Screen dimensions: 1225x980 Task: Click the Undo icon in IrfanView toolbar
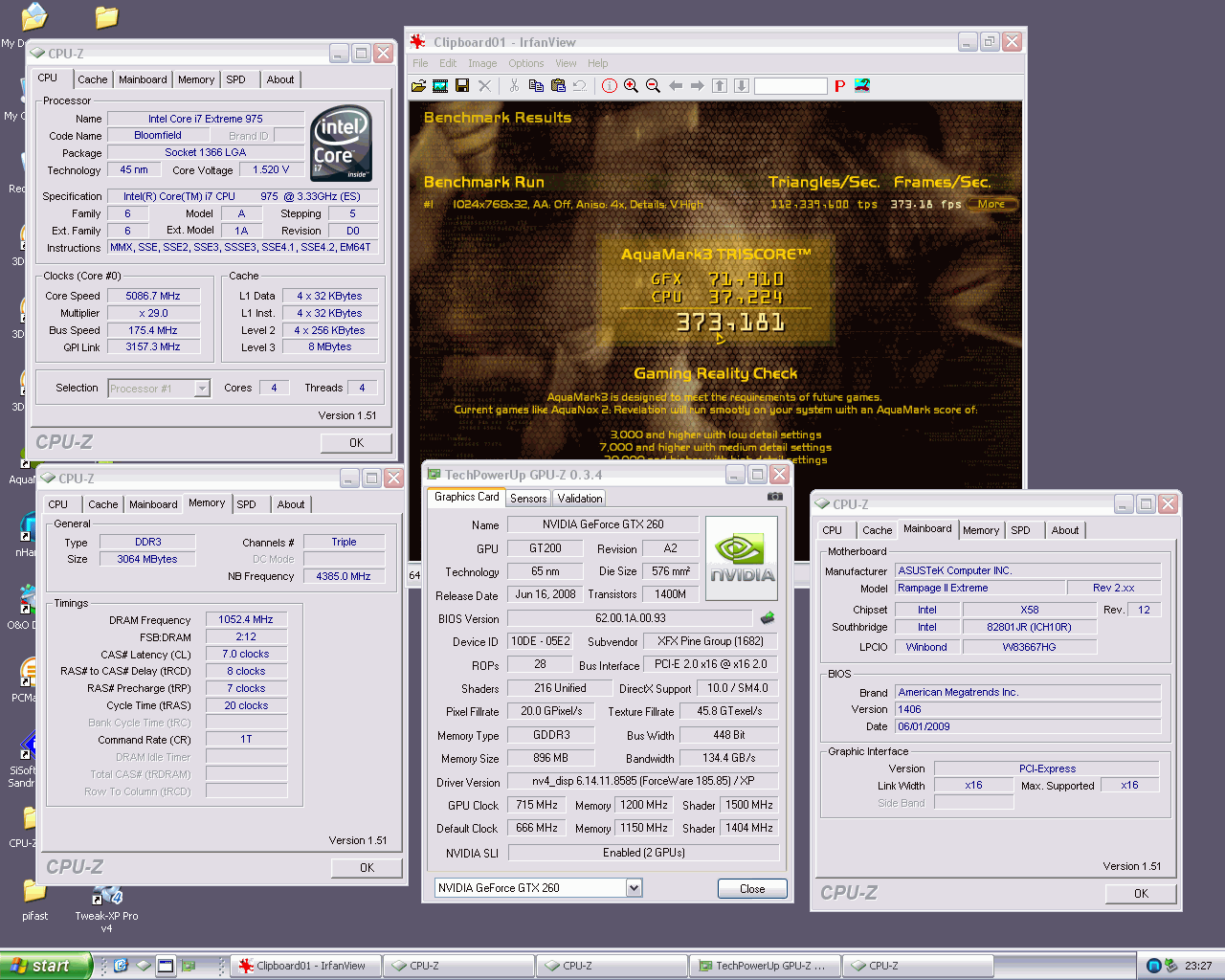(x=580, y=86)
